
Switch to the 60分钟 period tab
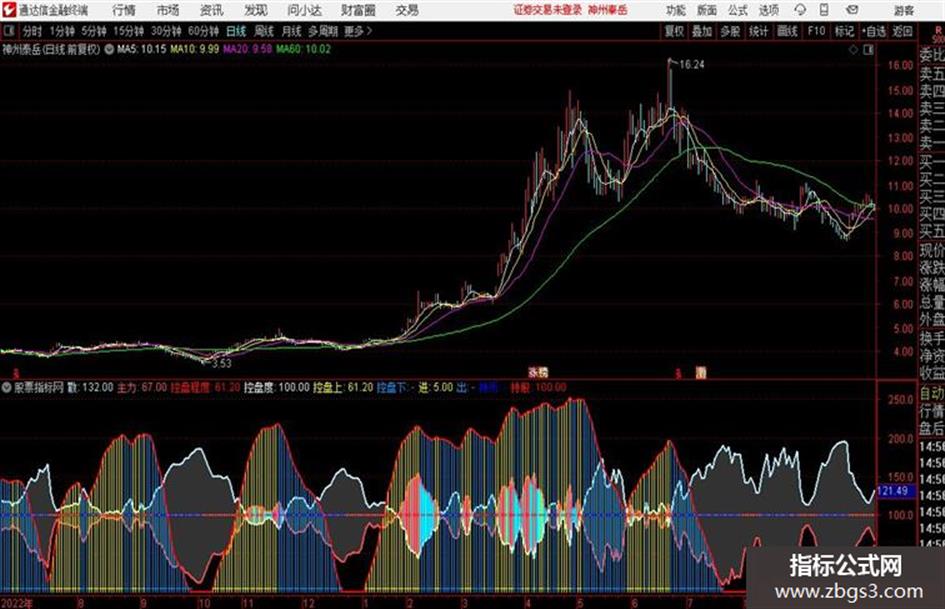(203, 31)
